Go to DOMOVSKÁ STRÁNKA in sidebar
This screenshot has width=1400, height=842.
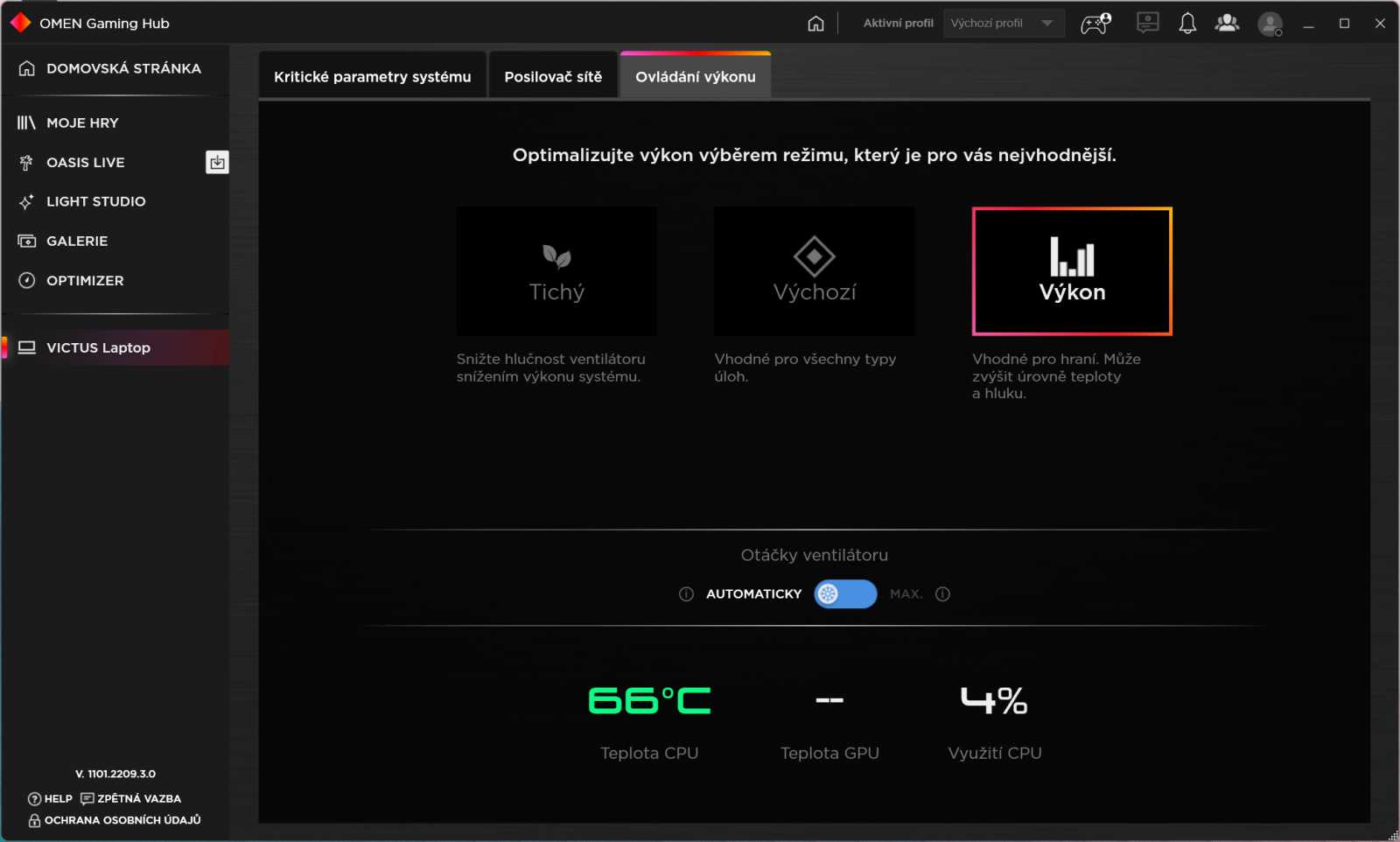click(115, 68)
